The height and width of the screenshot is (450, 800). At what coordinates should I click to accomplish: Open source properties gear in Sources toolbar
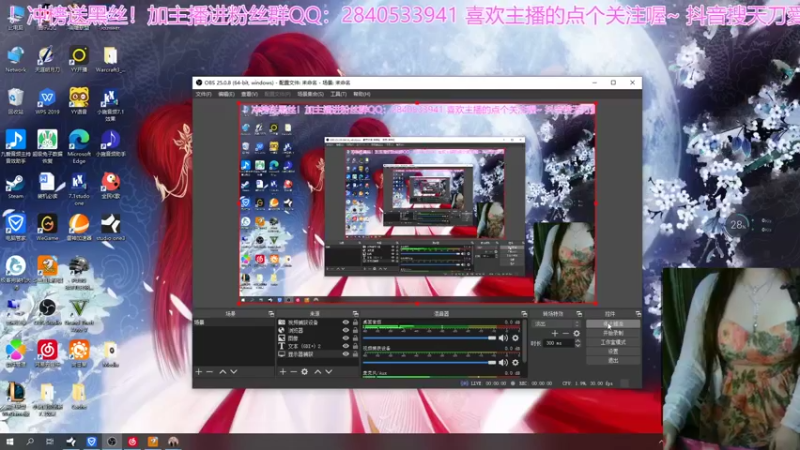point(305,372)
